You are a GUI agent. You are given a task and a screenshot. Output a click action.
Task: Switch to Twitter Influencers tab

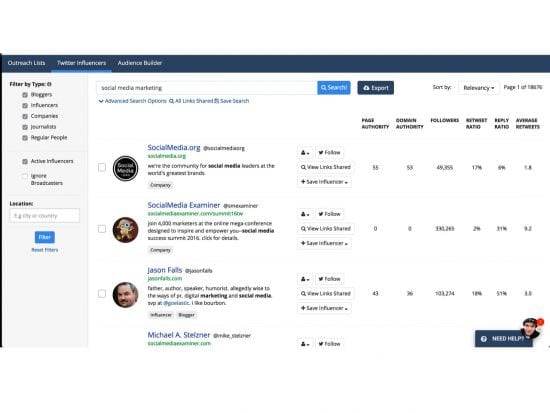pyautogui.click(x=81, y=63)
